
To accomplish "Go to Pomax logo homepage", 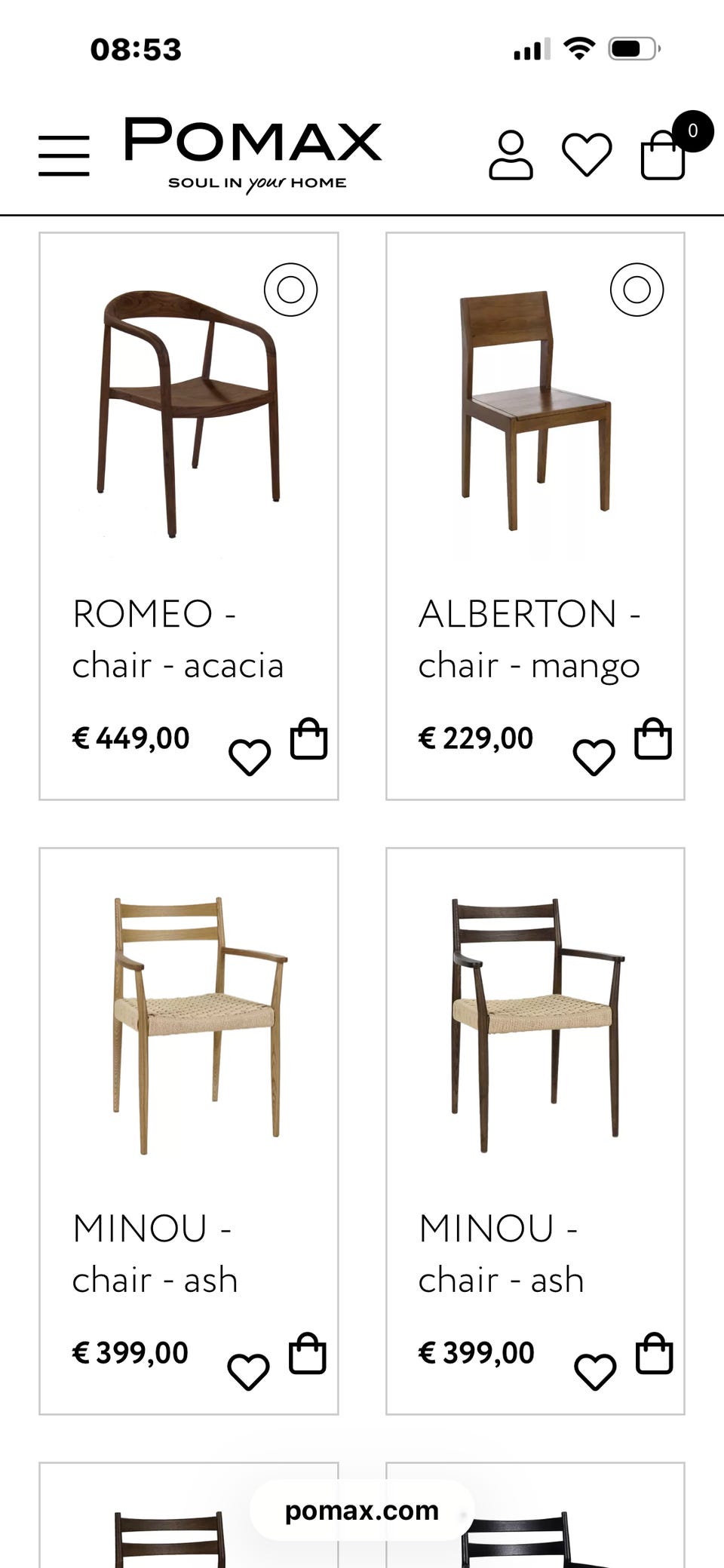I will [253, 155].
